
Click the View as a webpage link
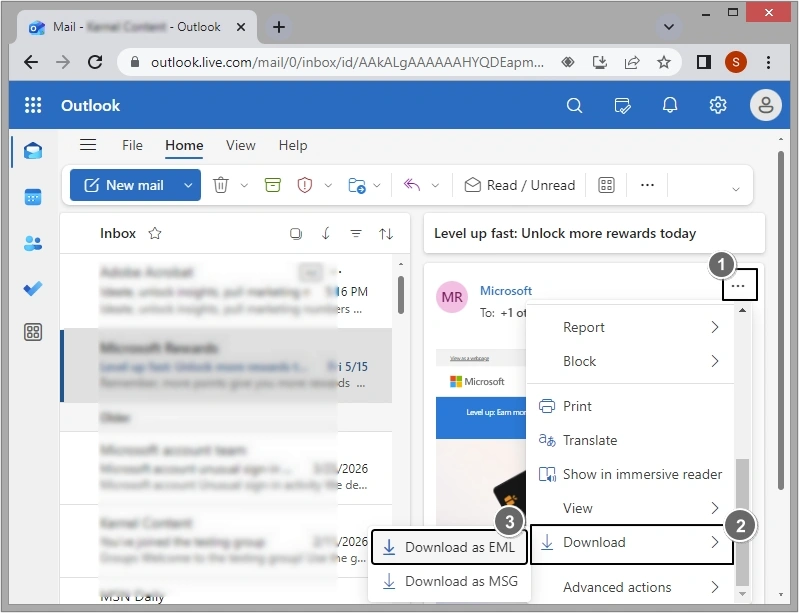pos(469,359)
